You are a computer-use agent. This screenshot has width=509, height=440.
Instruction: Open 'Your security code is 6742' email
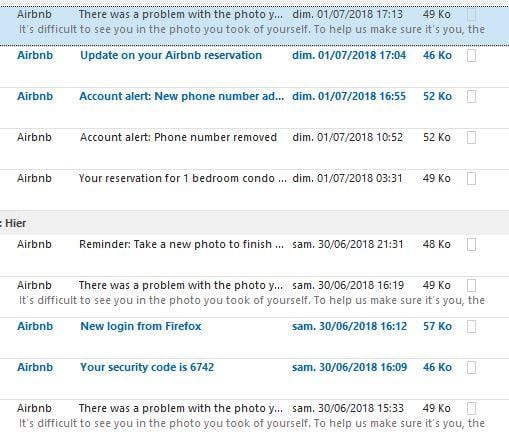click(x=254, y=379)
